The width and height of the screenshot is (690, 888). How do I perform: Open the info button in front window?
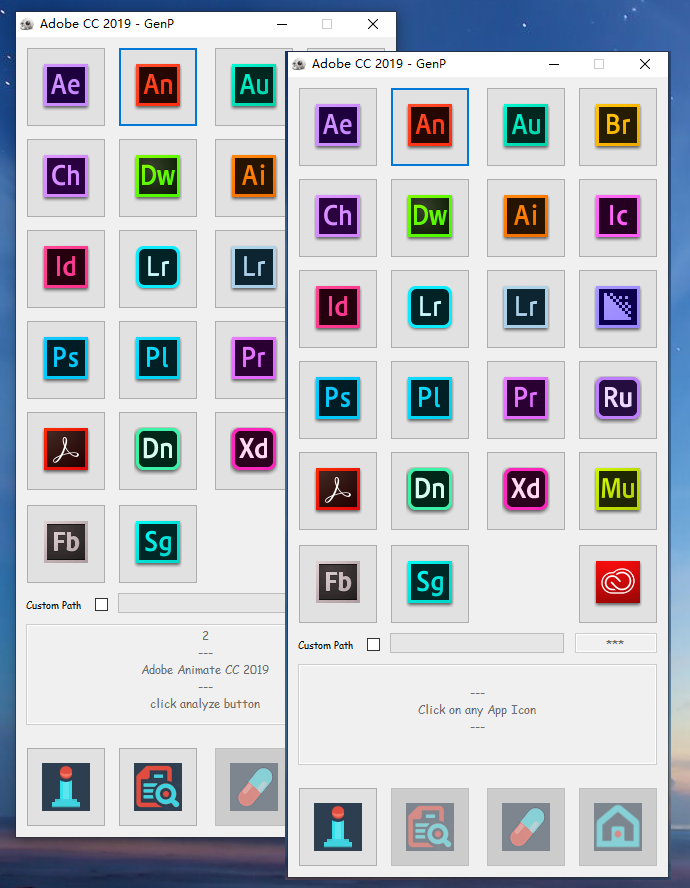pyautogui.click(x=338, y=827)
